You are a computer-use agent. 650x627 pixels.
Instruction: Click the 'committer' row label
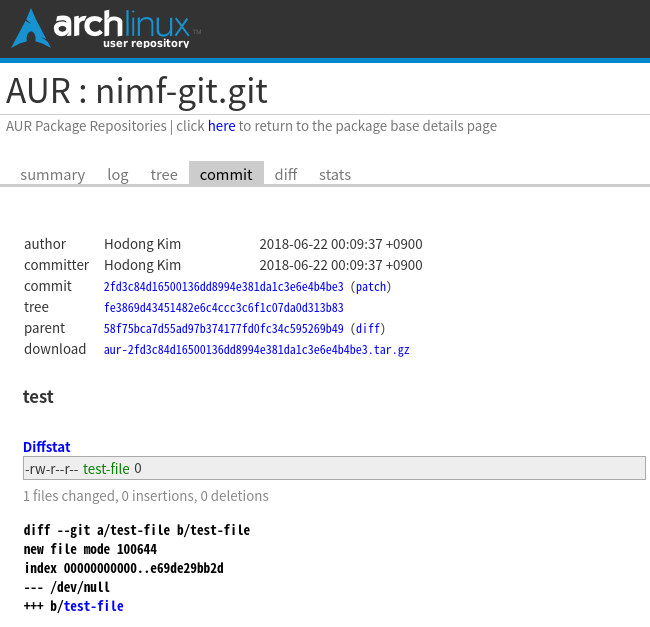[56, 265]
